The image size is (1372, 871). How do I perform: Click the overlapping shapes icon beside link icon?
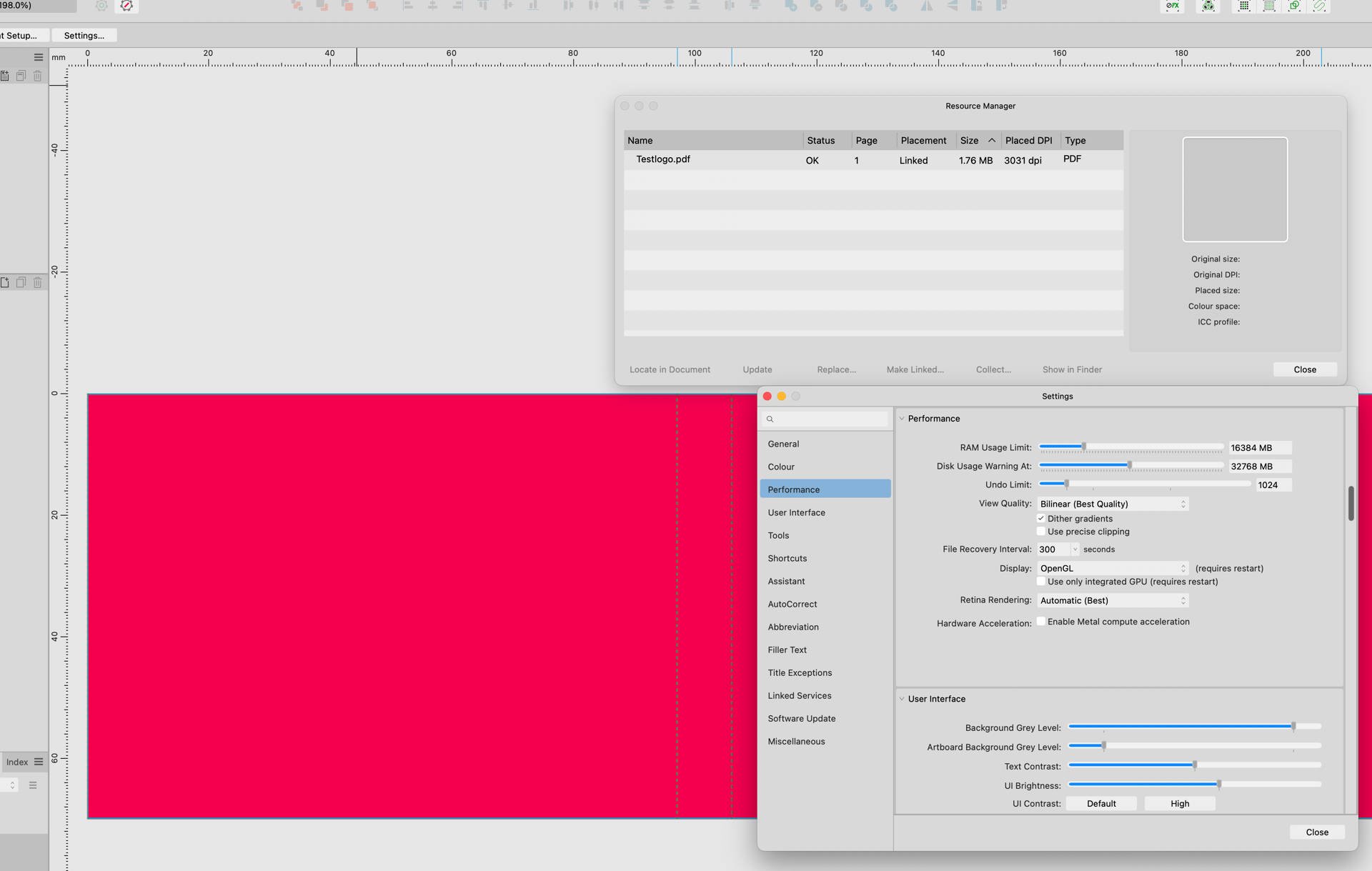[1294, 6]
